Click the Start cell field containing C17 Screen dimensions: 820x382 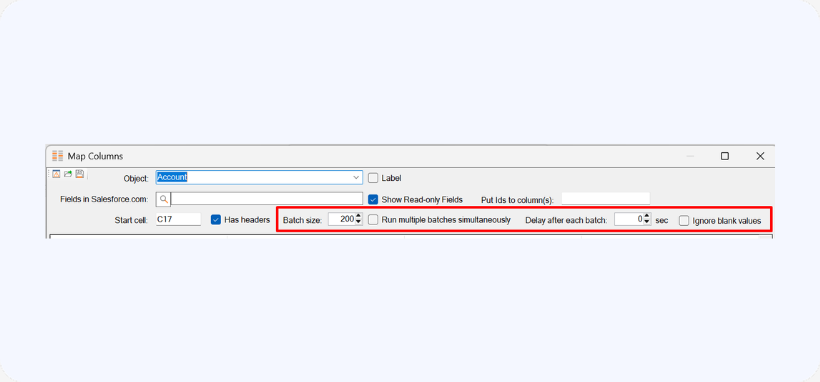pos(178,219)
